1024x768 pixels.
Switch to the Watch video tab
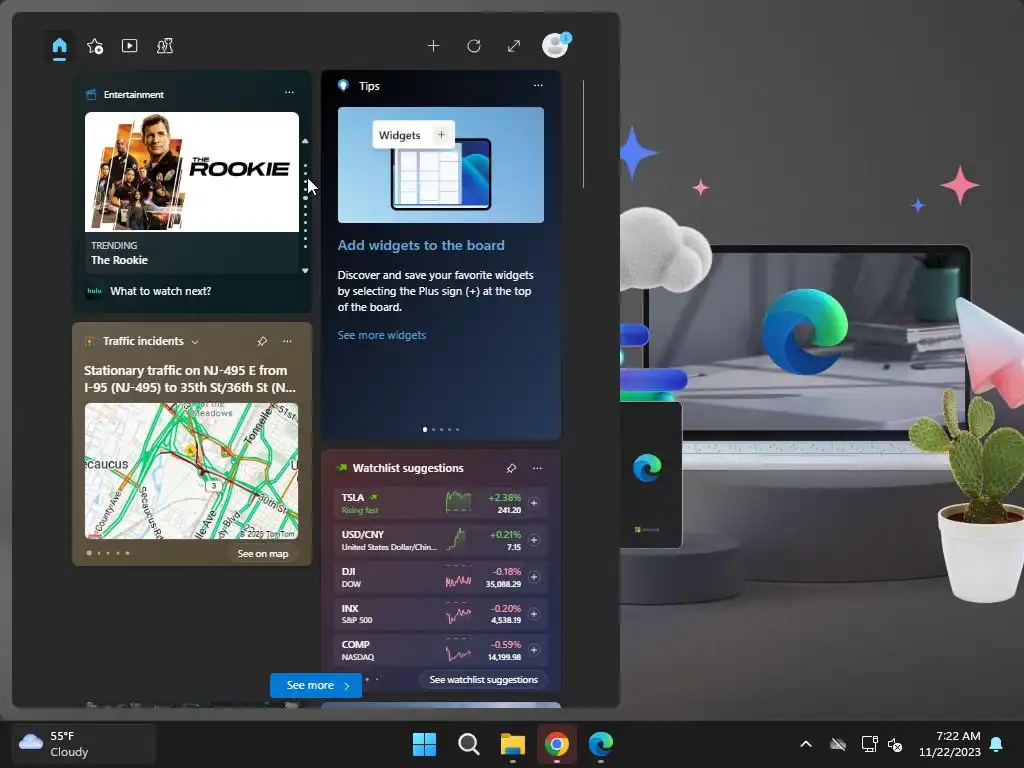(129, 46)
